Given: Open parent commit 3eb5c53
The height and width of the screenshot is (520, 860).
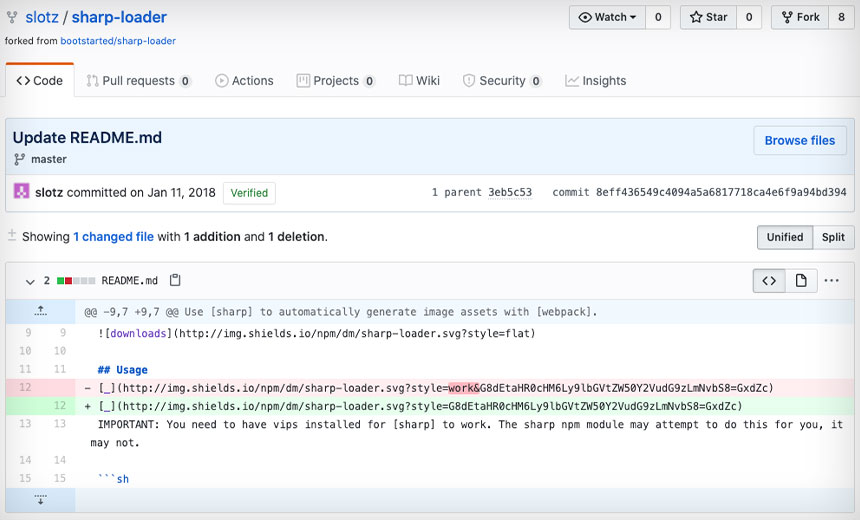Looking at the screenshot, I should pyautogui.click(x=510, y=193).
